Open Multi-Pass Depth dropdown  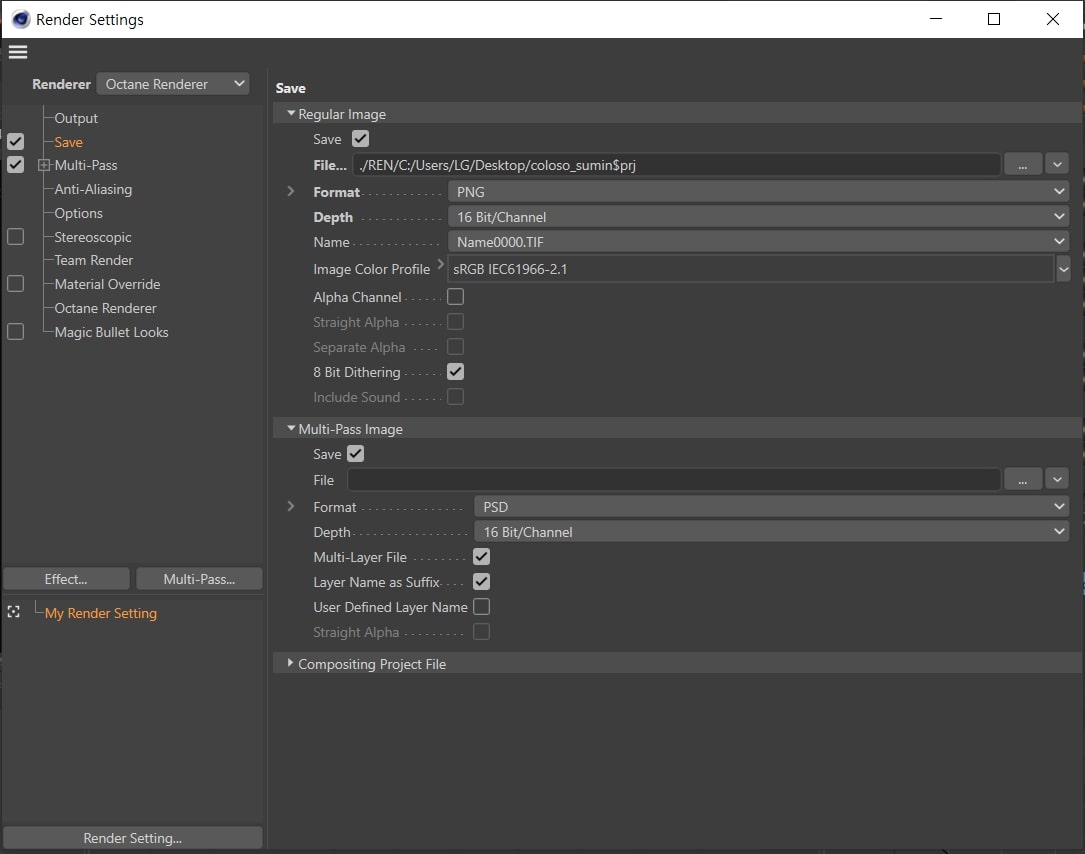coord(772,532)
